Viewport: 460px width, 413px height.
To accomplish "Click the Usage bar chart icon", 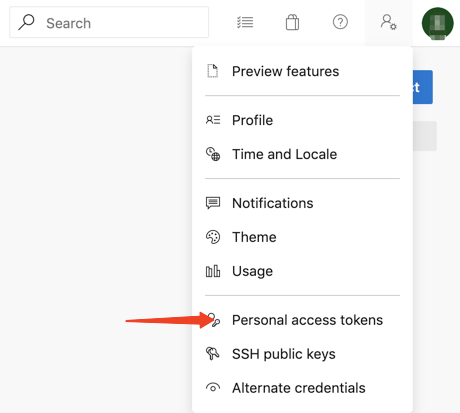I will (x=213, y=271).
